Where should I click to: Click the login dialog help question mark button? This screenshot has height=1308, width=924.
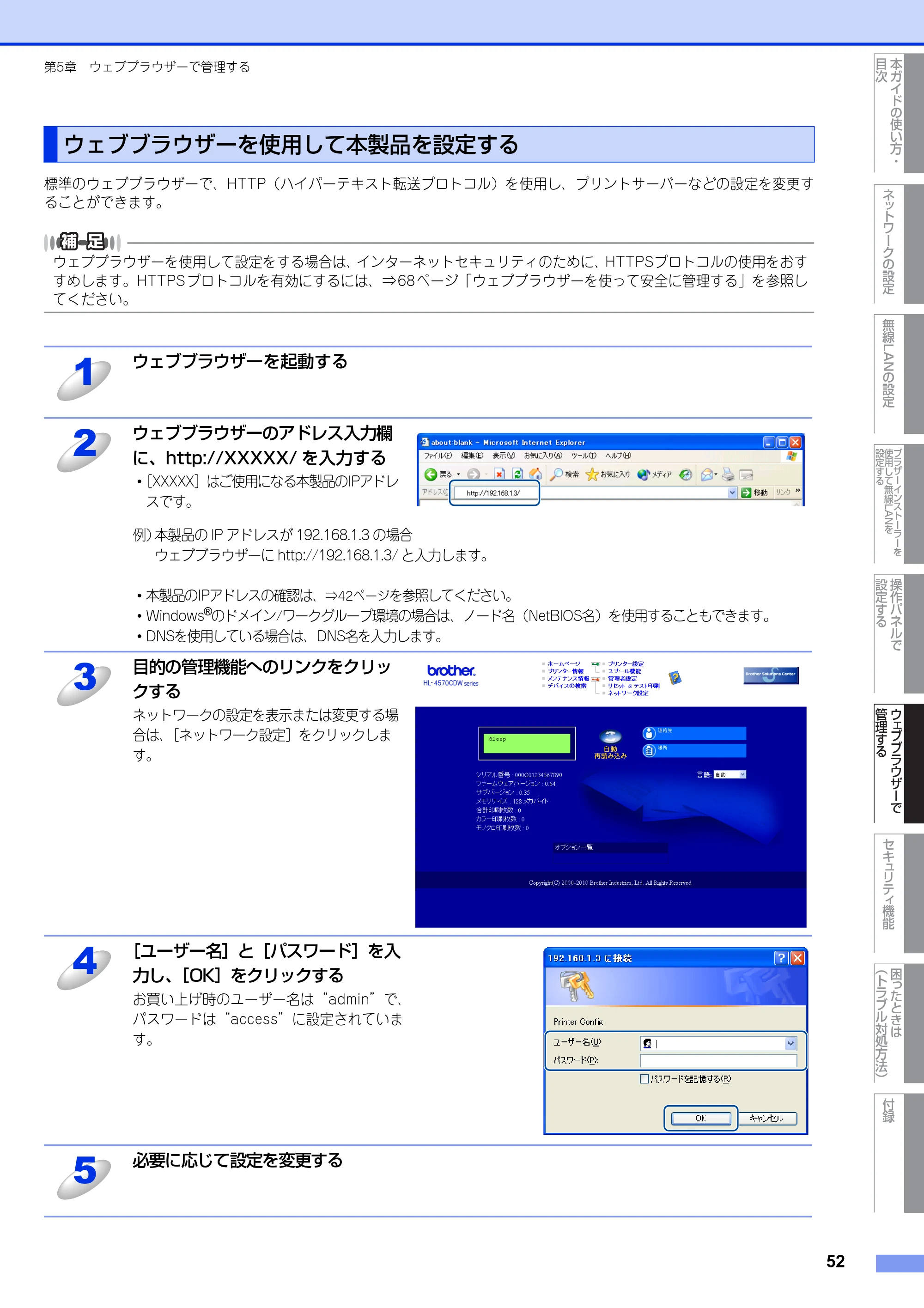[781, 958]
